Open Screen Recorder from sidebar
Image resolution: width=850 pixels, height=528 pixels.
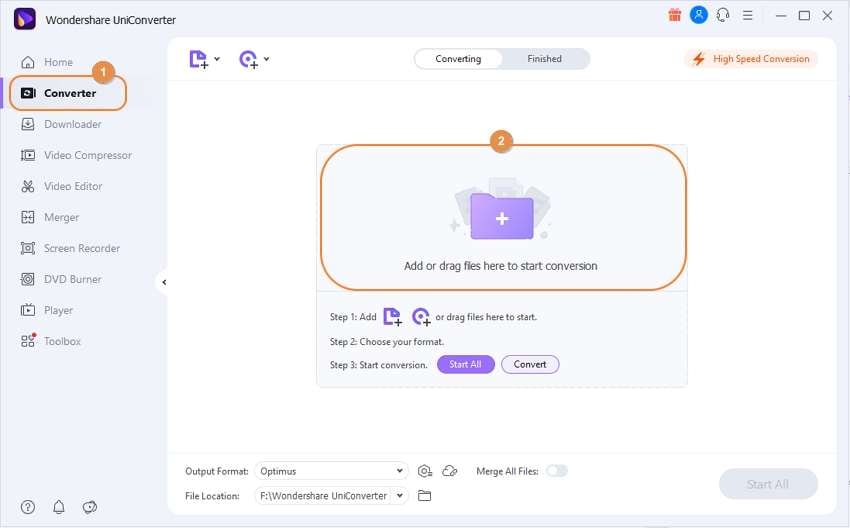click(x=70, y=248)
